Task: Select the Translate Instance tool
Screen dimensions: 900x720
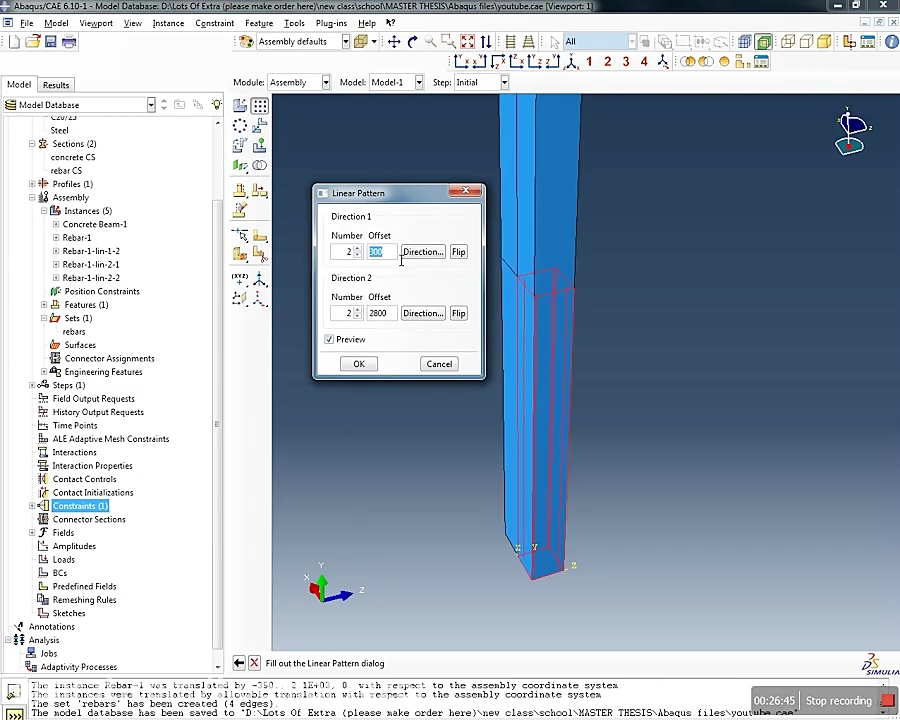Action: click(260, 126)
